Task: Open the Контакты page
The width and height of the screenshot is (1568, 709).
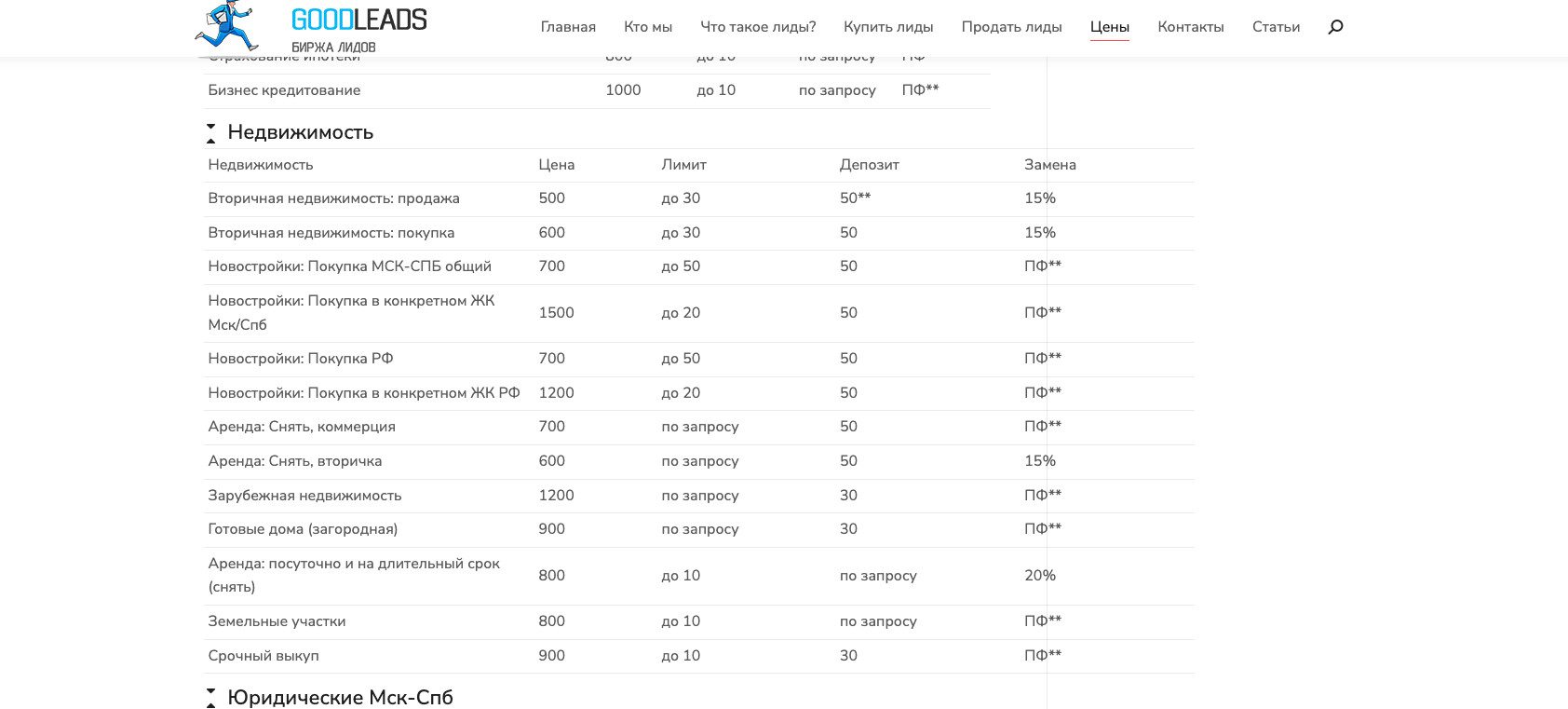Action: coord(1190,27)
